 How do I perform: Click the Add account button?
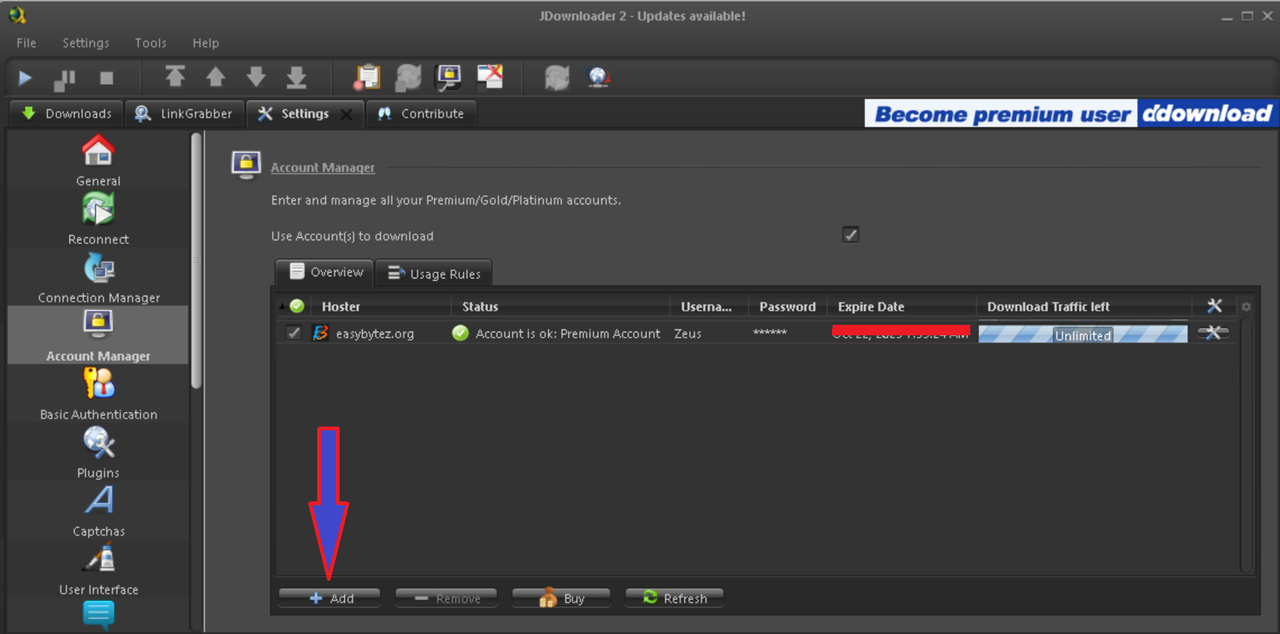point(330,598)
